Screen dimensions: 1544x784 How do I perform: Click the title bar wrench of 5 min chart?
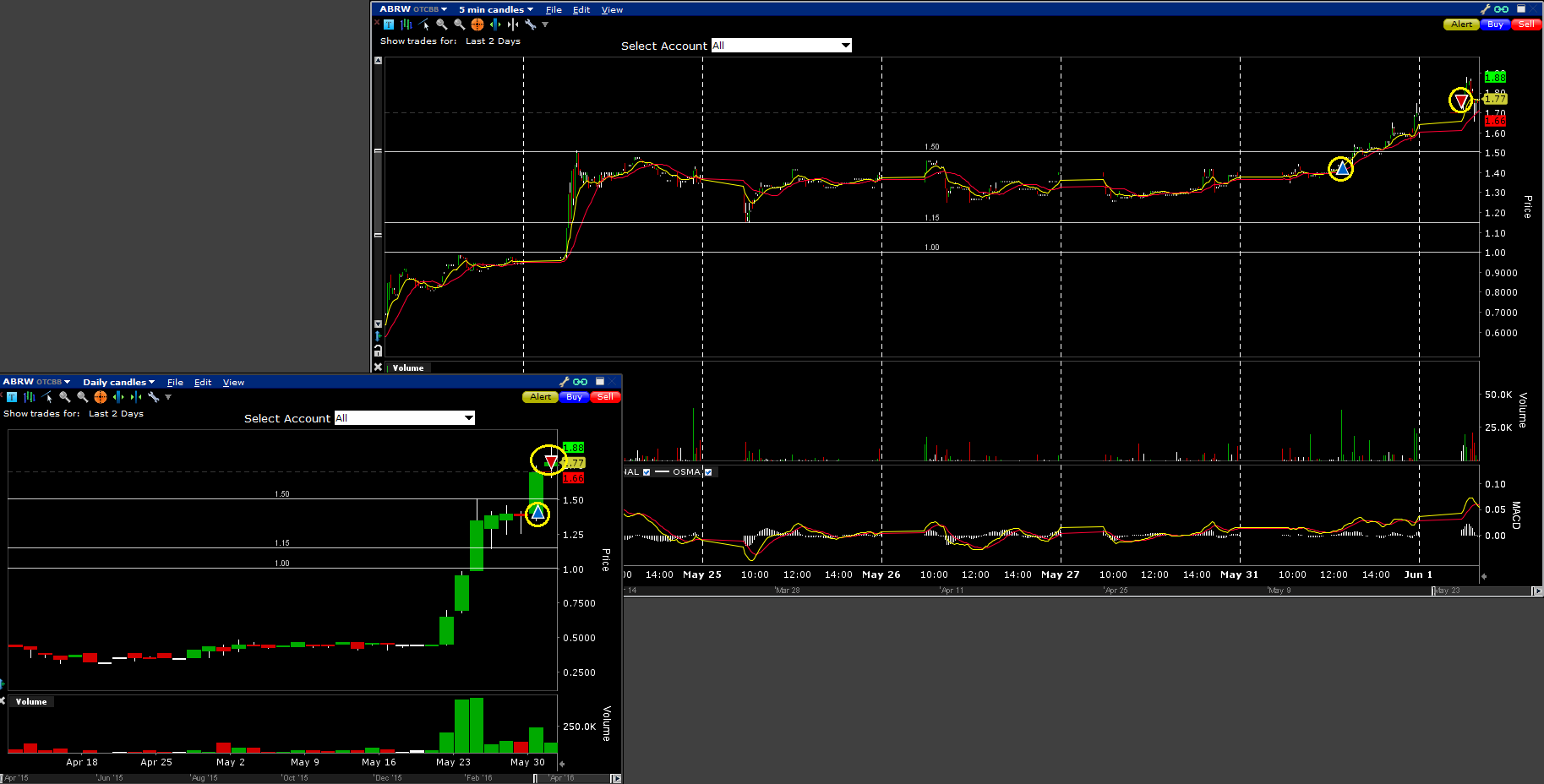tap(1486, 9)
